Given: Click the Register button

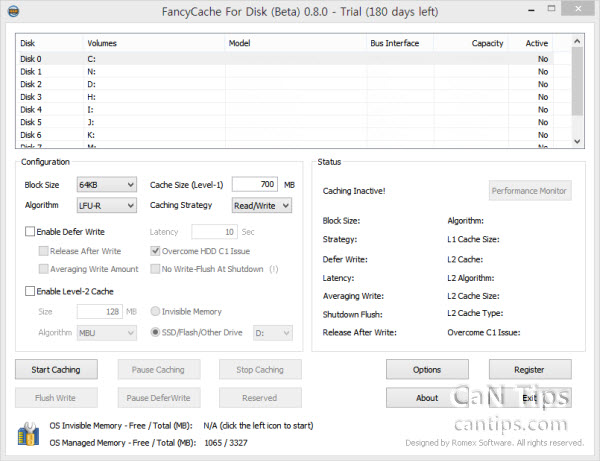Looking at the screenshot, I should tap(530, 370).
